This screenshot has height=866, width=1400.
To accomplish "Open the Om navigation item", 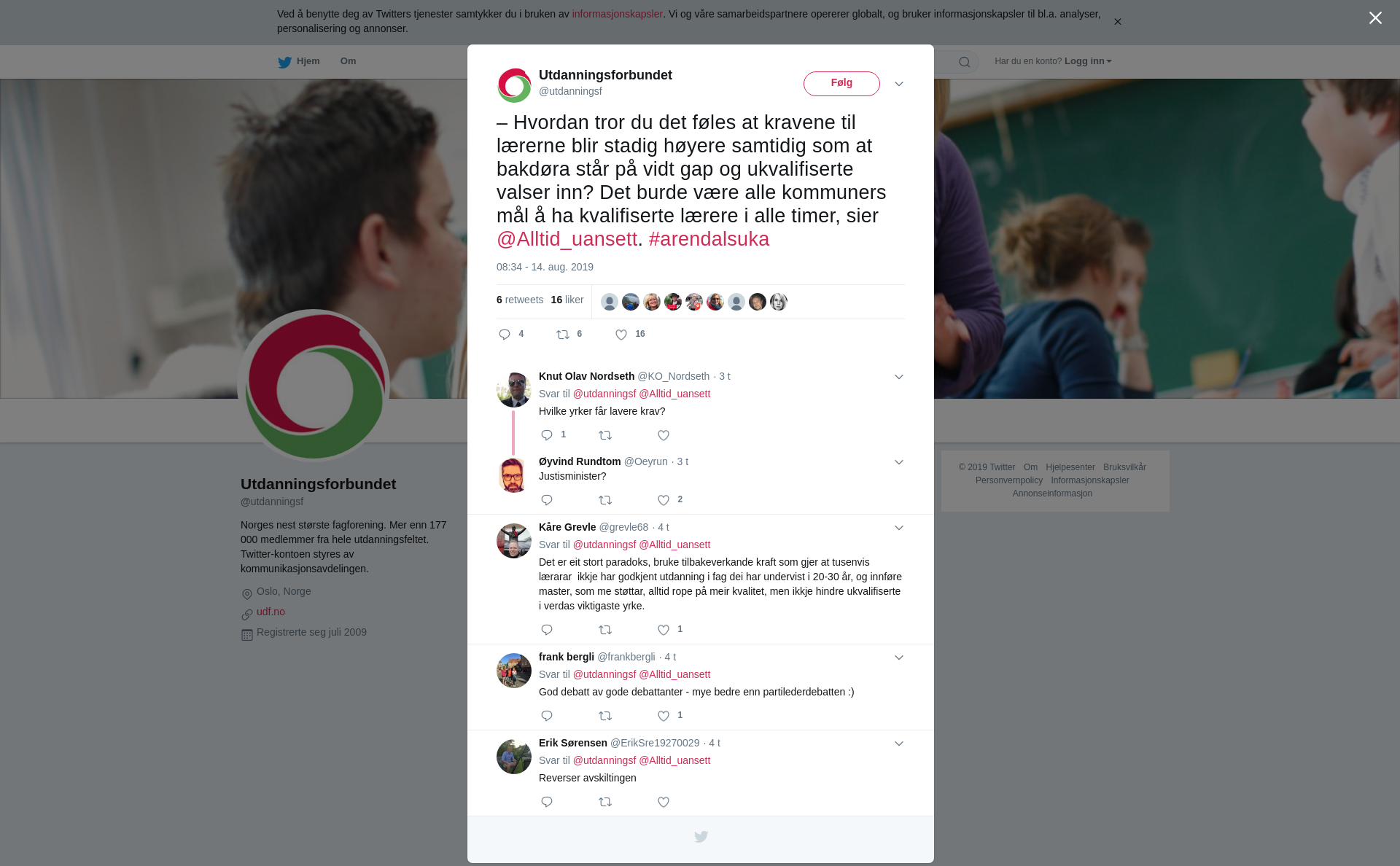I will click(x=348, y=61).
